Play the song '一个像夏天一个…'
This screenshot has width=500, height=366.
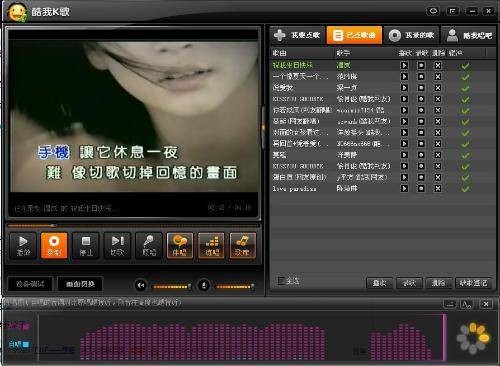(x=404, y=77)
